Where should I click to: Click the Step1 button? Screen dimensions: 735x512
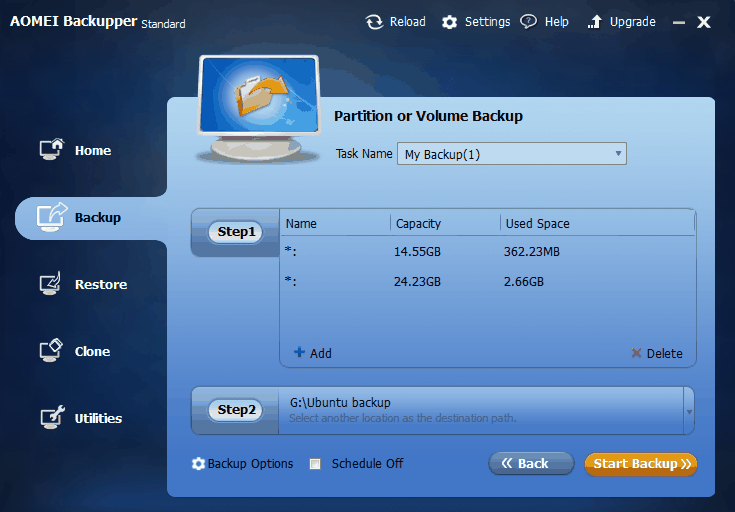tap(236, 232)
